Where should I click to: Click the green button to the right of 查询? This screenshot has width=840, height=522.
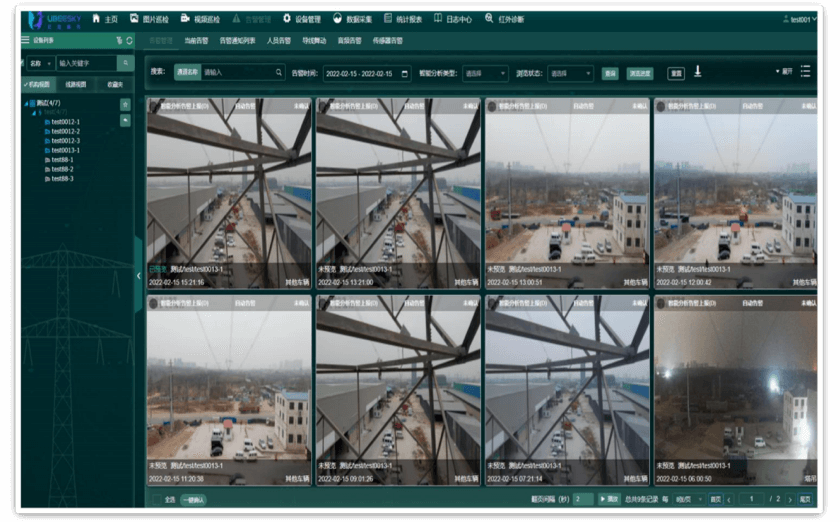(640, 73)
